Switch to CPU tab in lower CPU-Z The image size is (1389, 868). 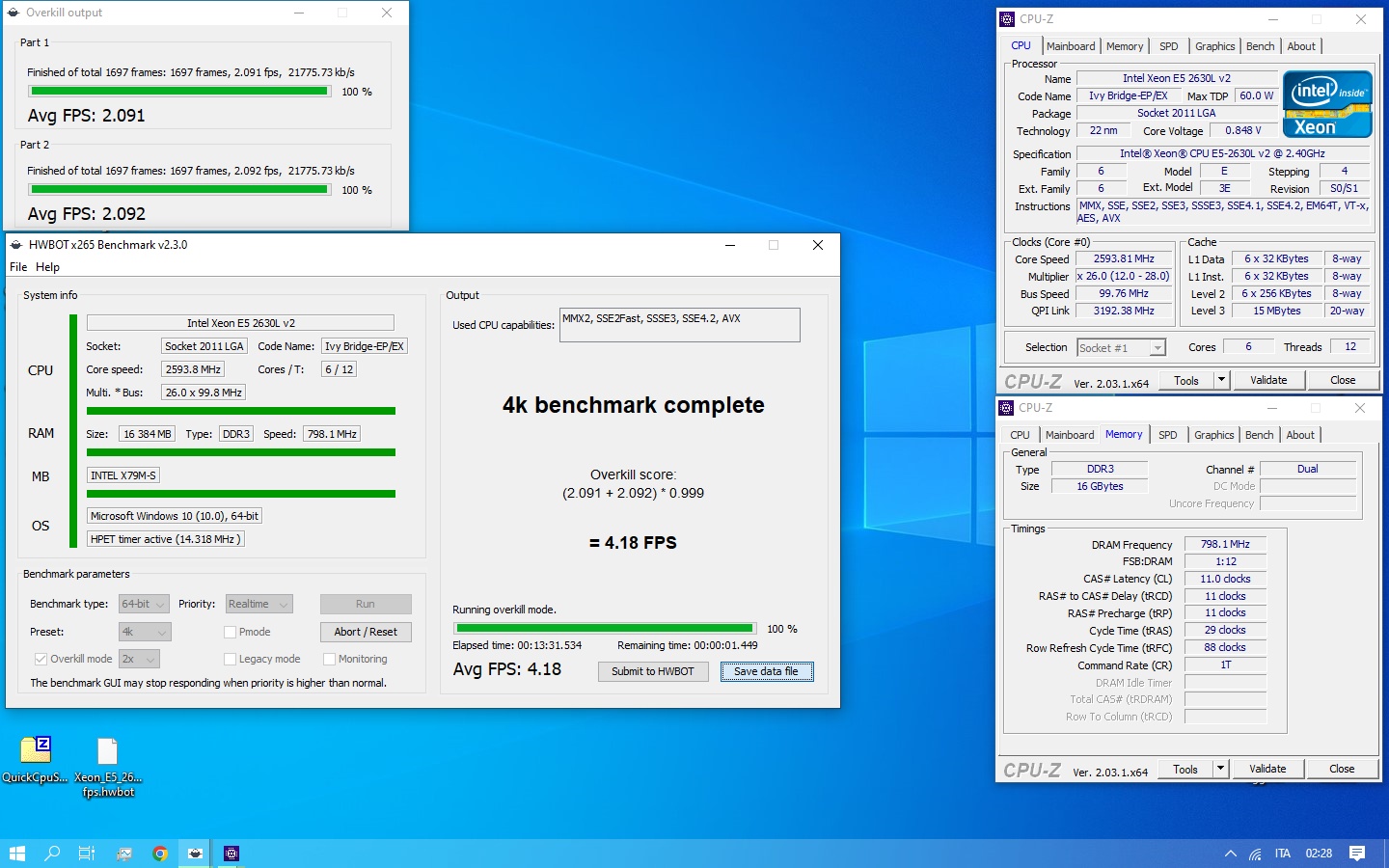pos(1020,435)
